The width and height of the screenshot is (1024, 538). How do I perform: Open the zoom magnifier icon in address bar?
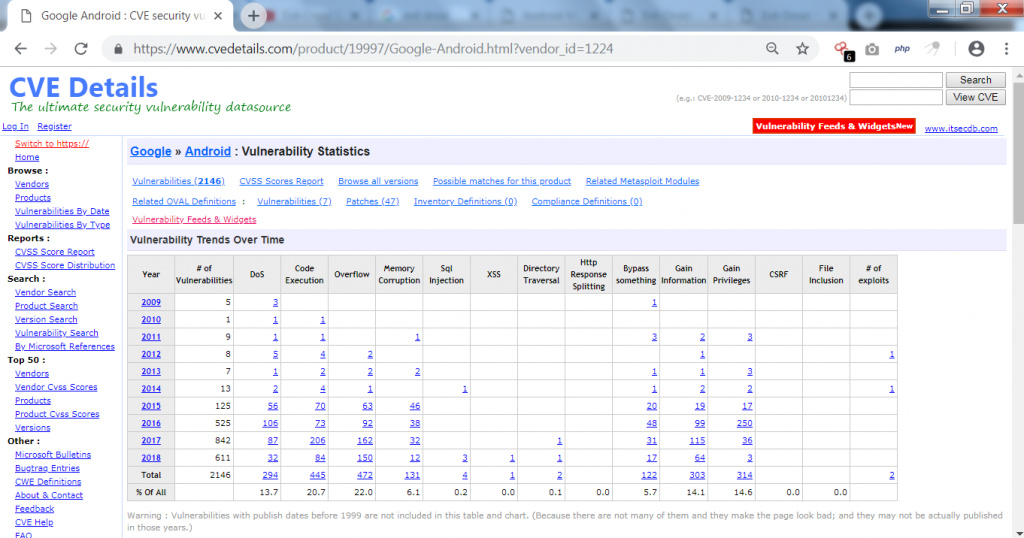tap(772, 49)
